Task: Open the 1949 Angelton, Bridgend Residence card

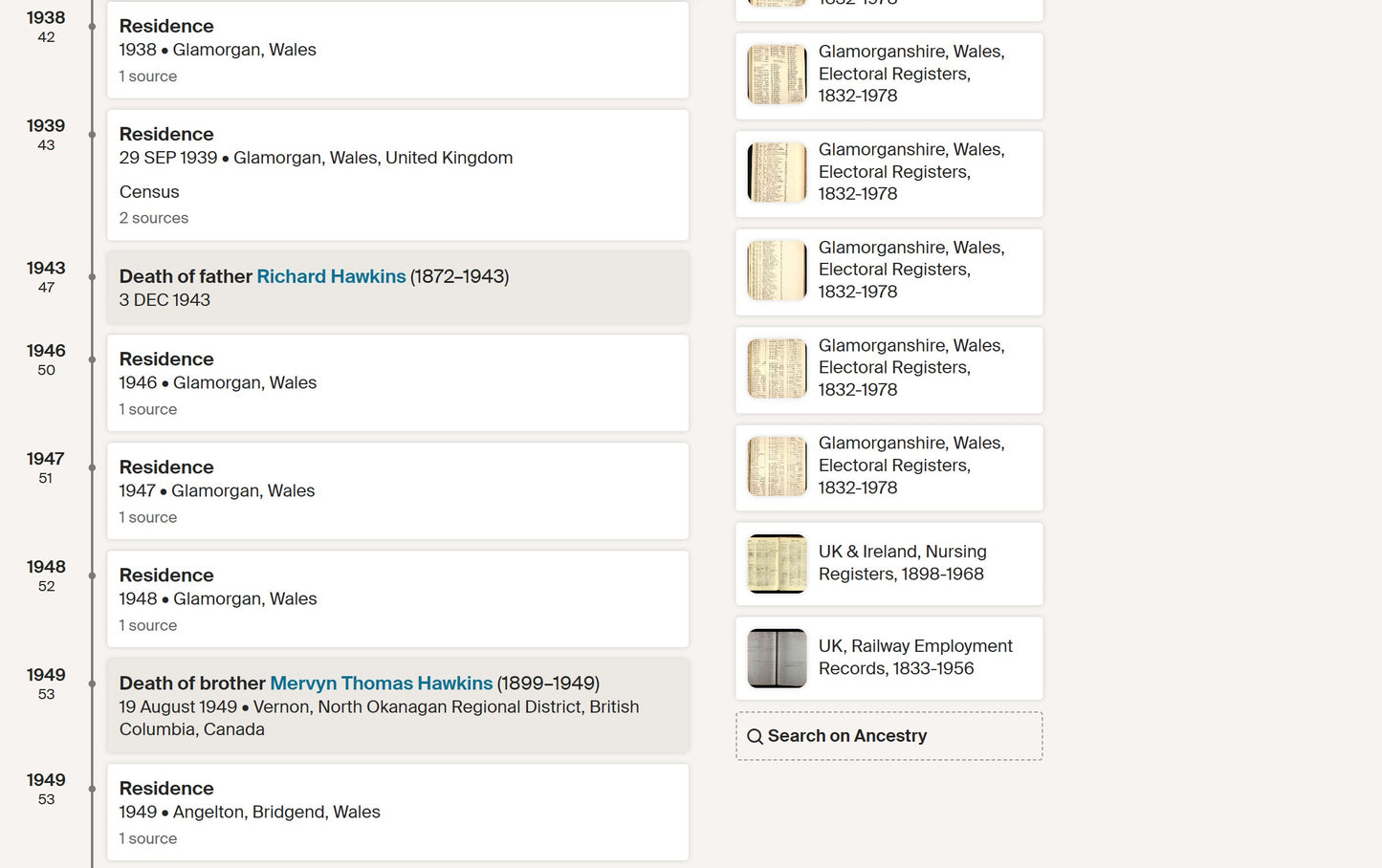Action: click(x=398, y=812)
